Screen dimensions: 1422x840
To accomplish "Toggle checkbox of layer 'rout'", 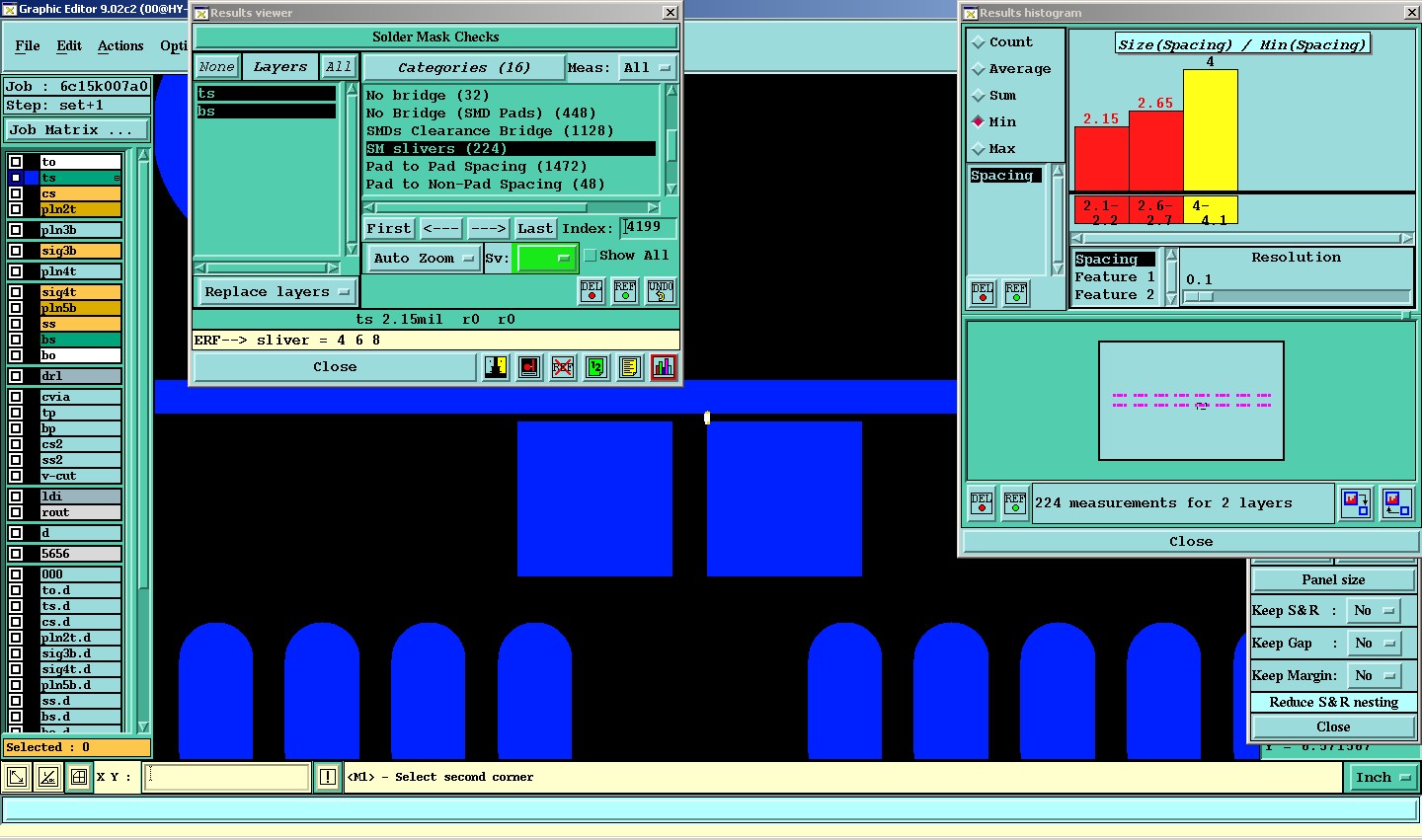I will (16, 512).
